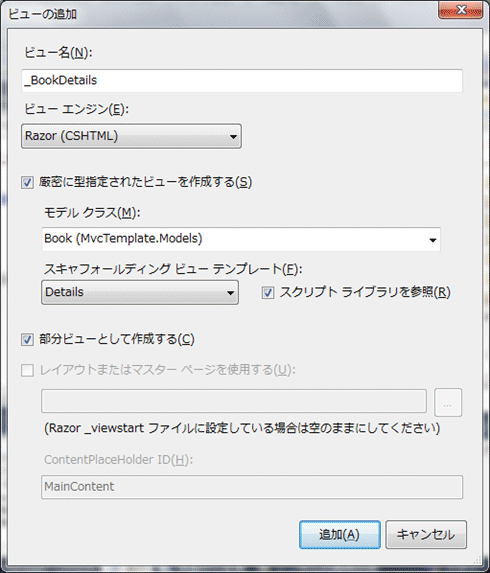Click the スキャフォールディング ビュー テンプレート label
The image size is (490, 573).
click(x=173, y=269)
